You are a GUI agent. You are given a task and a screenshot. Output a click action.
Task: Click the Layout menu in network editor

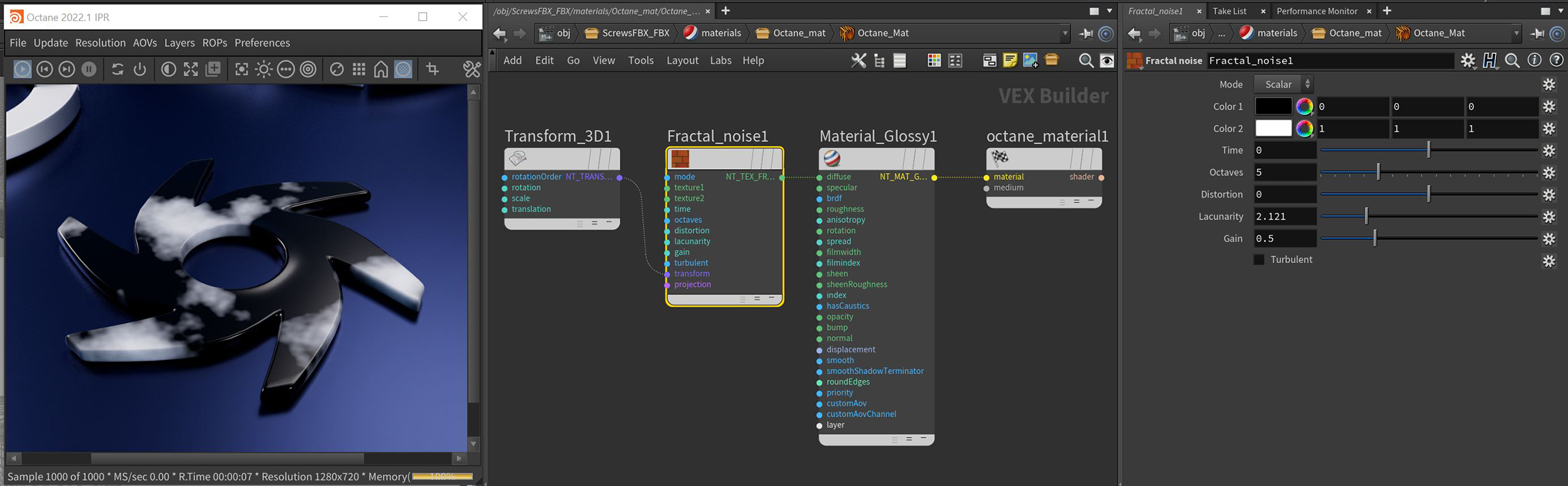tap(682, 61)
